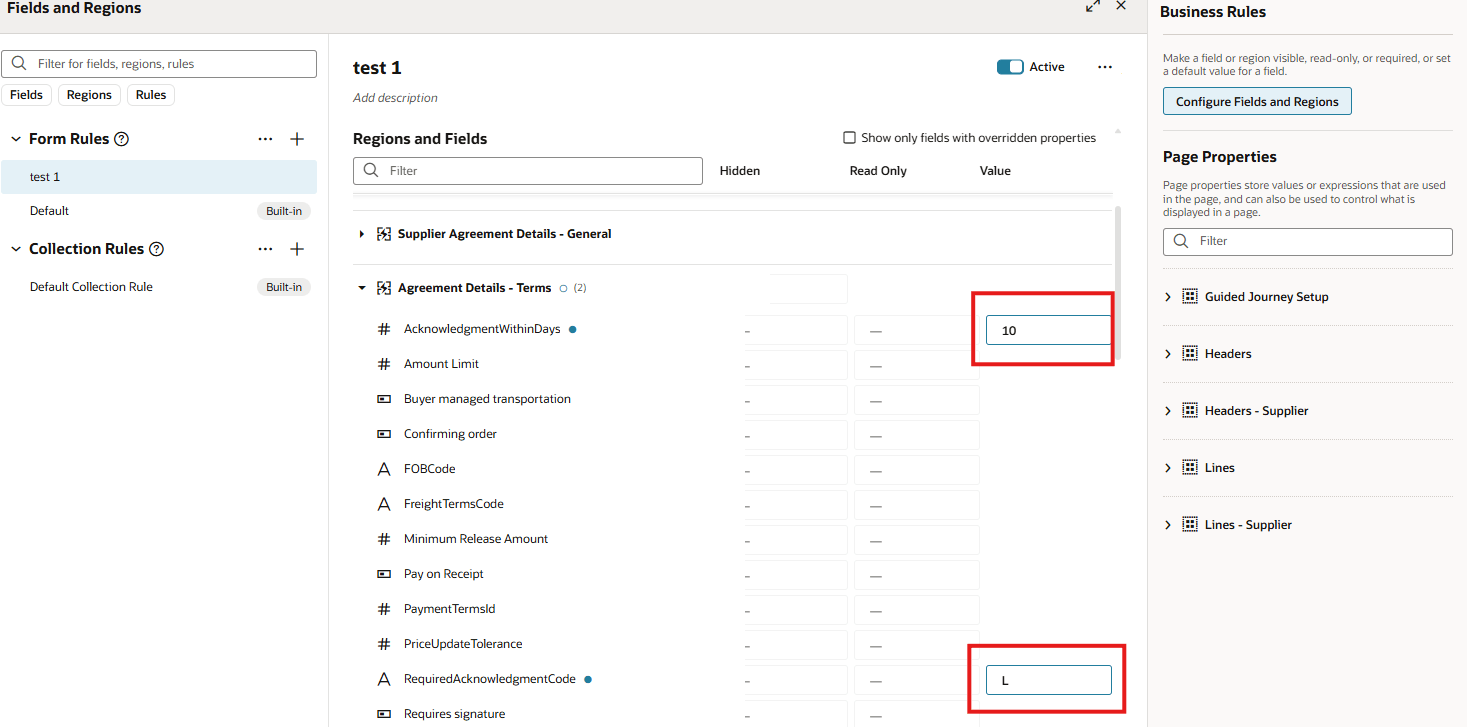Toggle Hidden setting for Confirming order
1467x727 pixels.
tap(796, 434)
